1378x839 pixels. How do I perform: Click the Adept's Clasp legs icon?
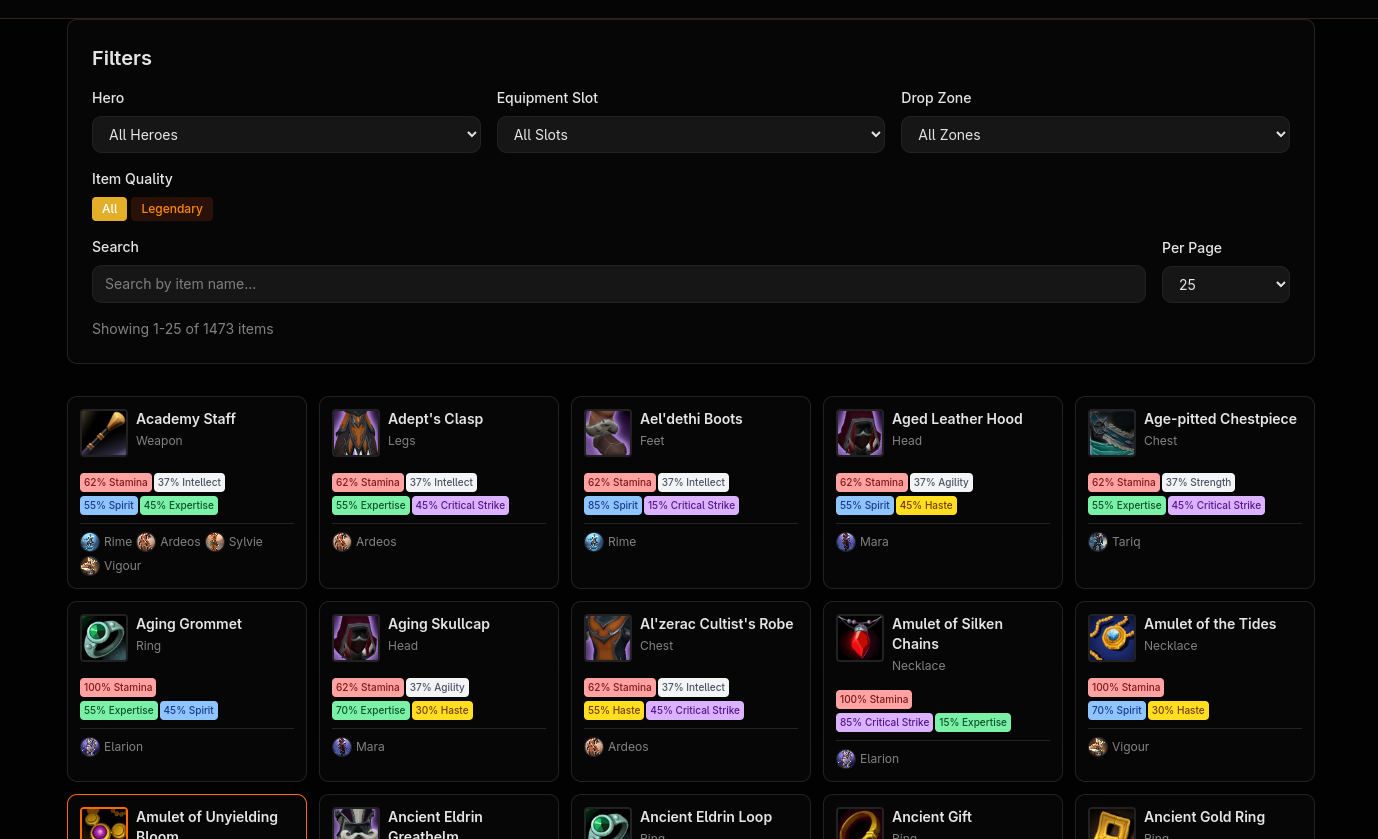(x=356, y=432)
